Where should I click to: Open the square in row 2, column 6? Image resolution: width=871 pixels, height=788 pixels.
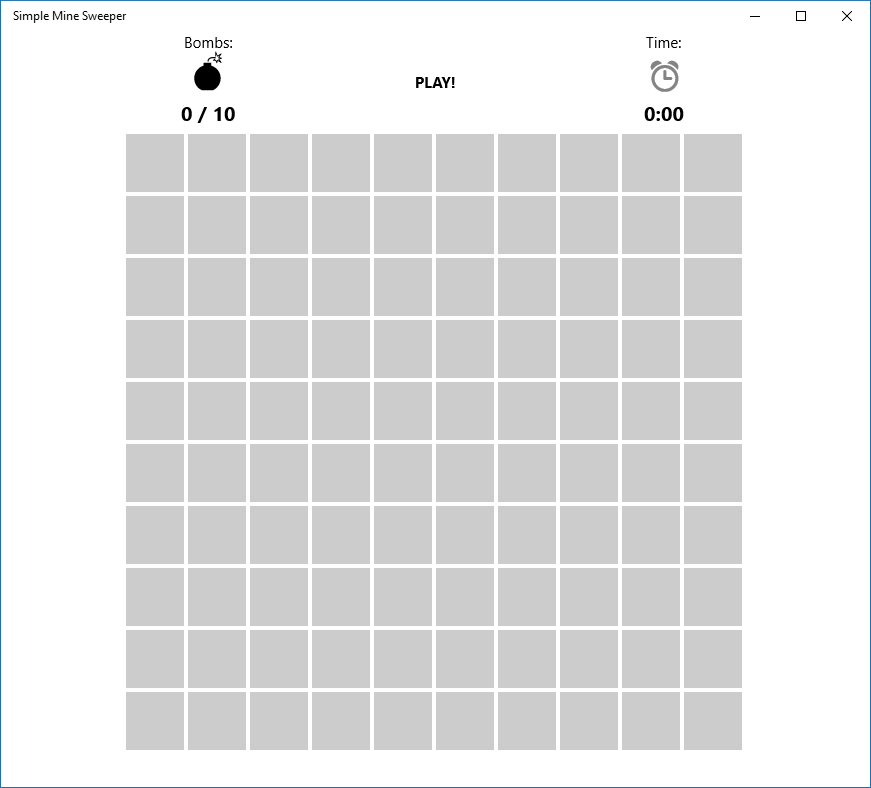tap(465, 225)
